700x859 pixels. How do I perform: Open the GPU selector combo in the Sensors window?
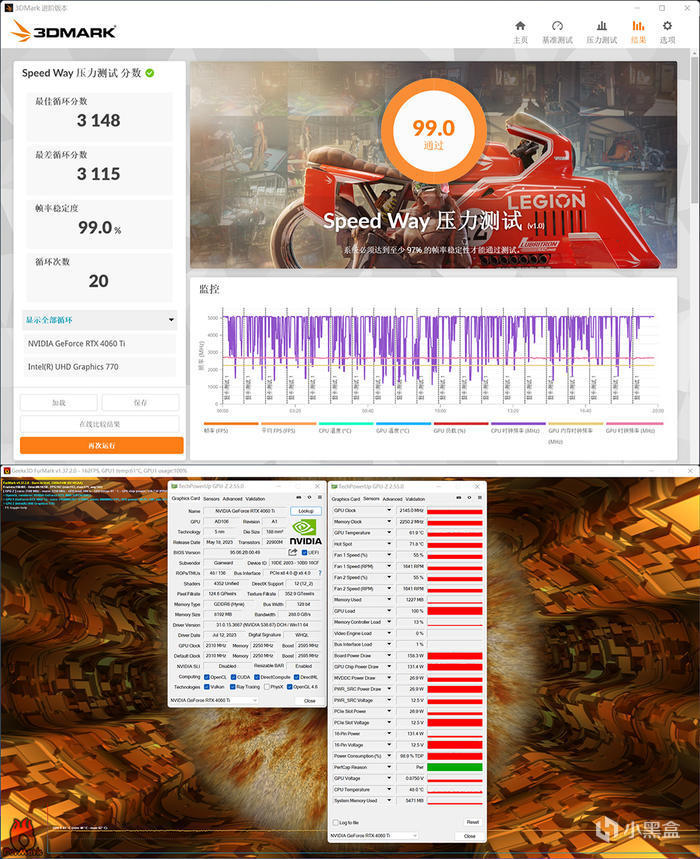point(374,835)
